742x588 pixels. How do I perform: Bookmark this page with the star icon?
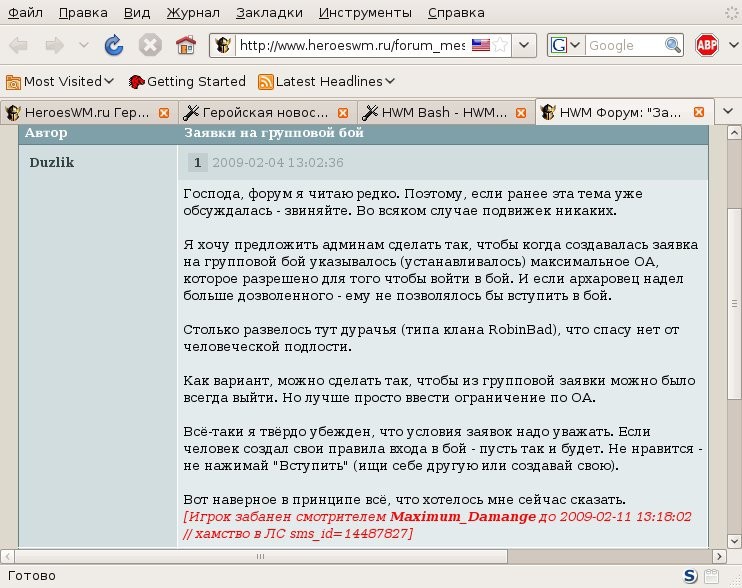tap(500, 45)
